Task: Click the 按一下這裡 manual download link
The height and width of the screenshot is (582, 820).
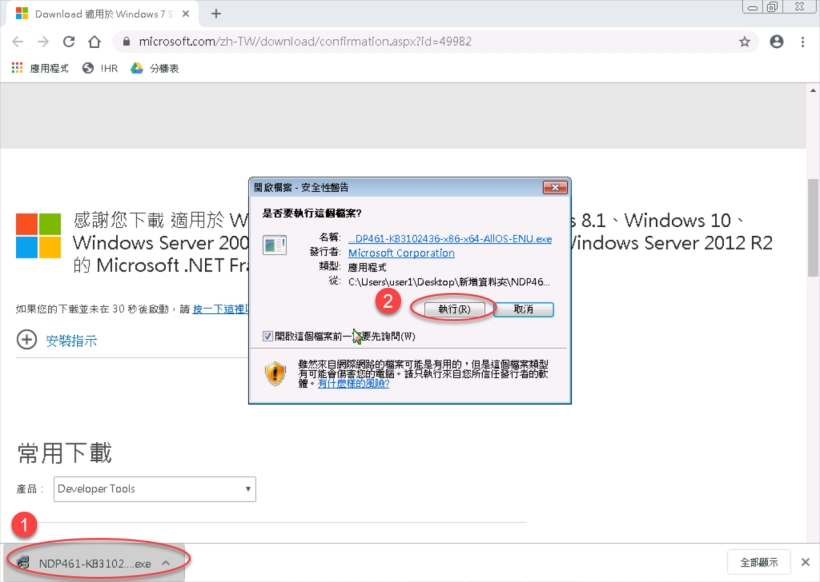Action: click(x=220, y=309)
